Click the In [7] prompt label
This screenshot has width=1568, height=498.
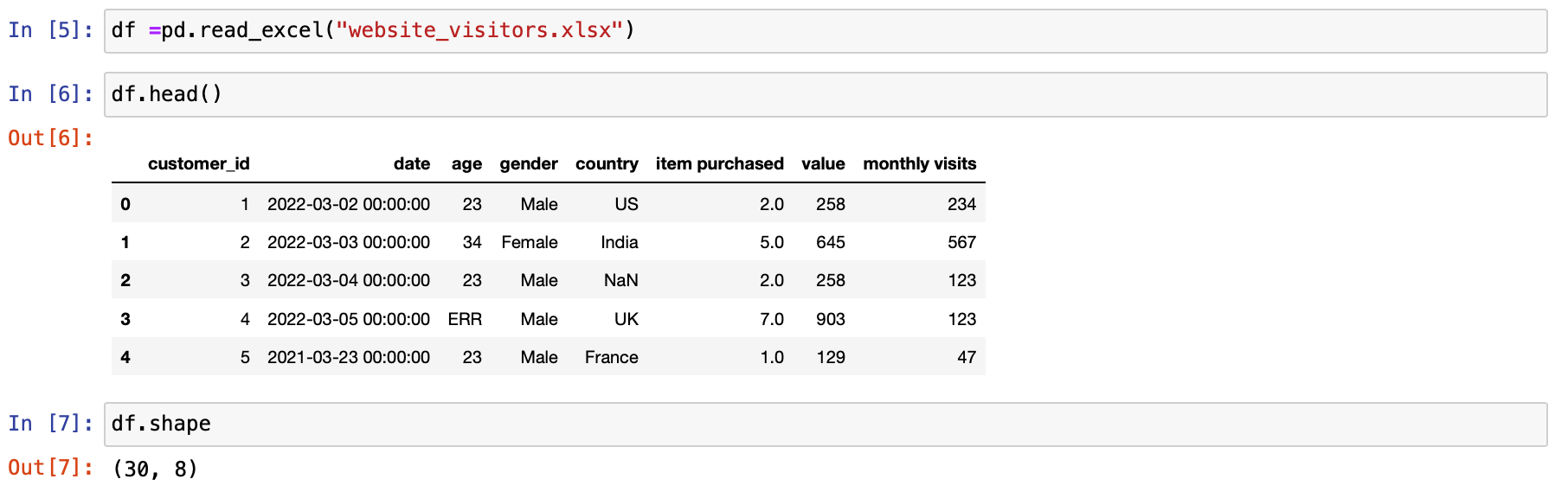[50, 424]
